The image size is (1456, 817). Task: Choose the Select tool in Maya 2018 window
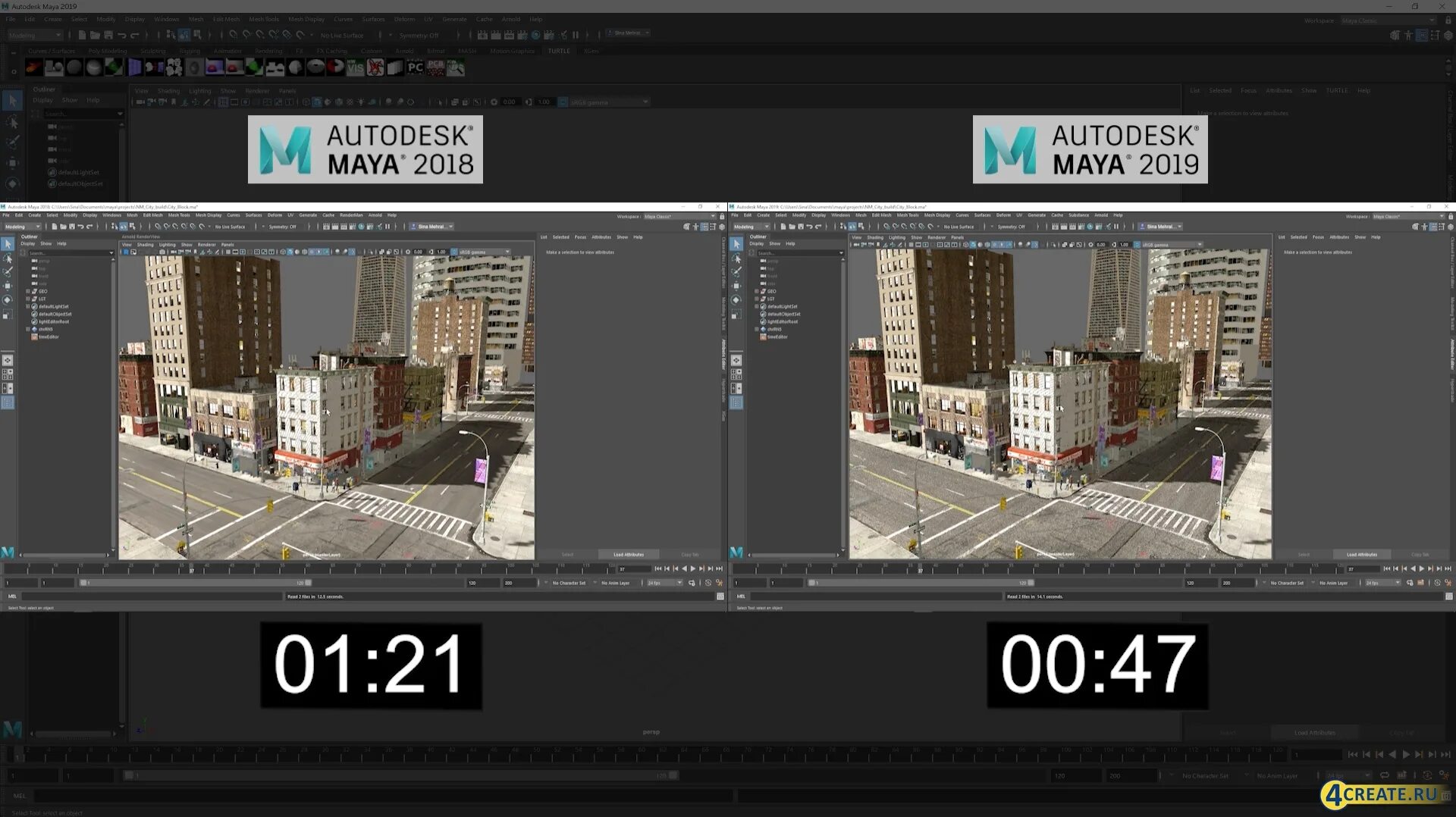pos(8,244)
